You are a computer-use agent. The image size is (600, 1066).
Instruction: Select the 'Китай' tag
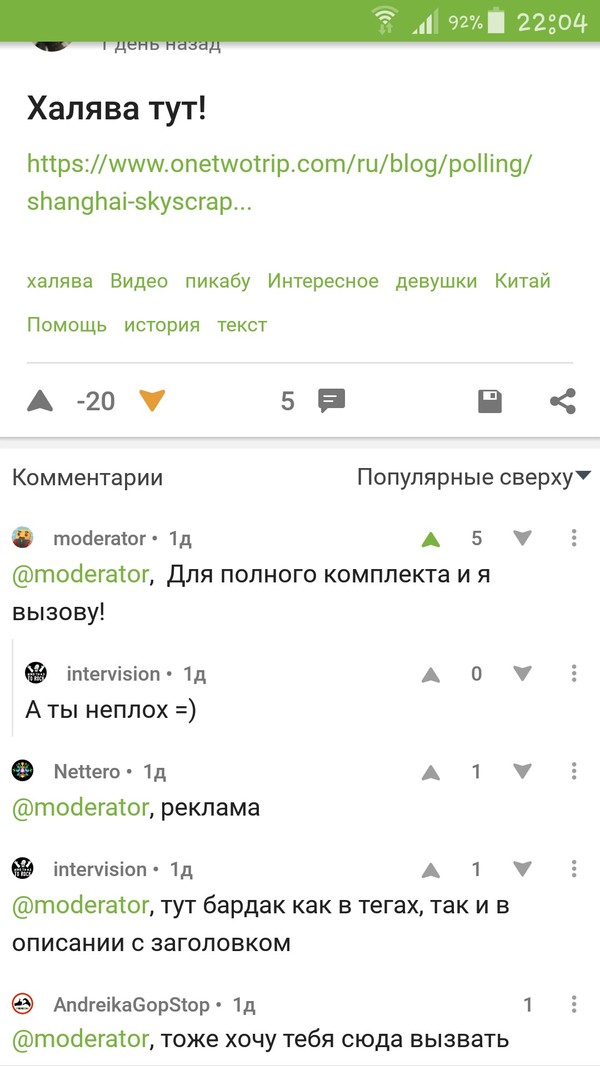click(521, 281)
